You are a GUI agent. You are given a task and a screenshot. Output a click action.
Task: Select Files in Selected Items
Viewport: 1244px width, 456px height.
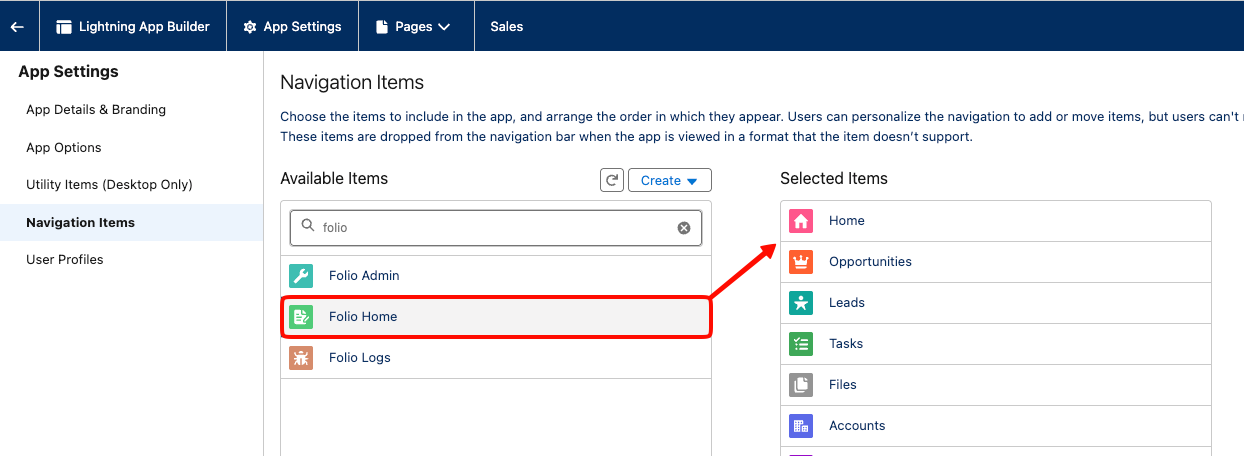pyautogui.click(x=996, y=385)
